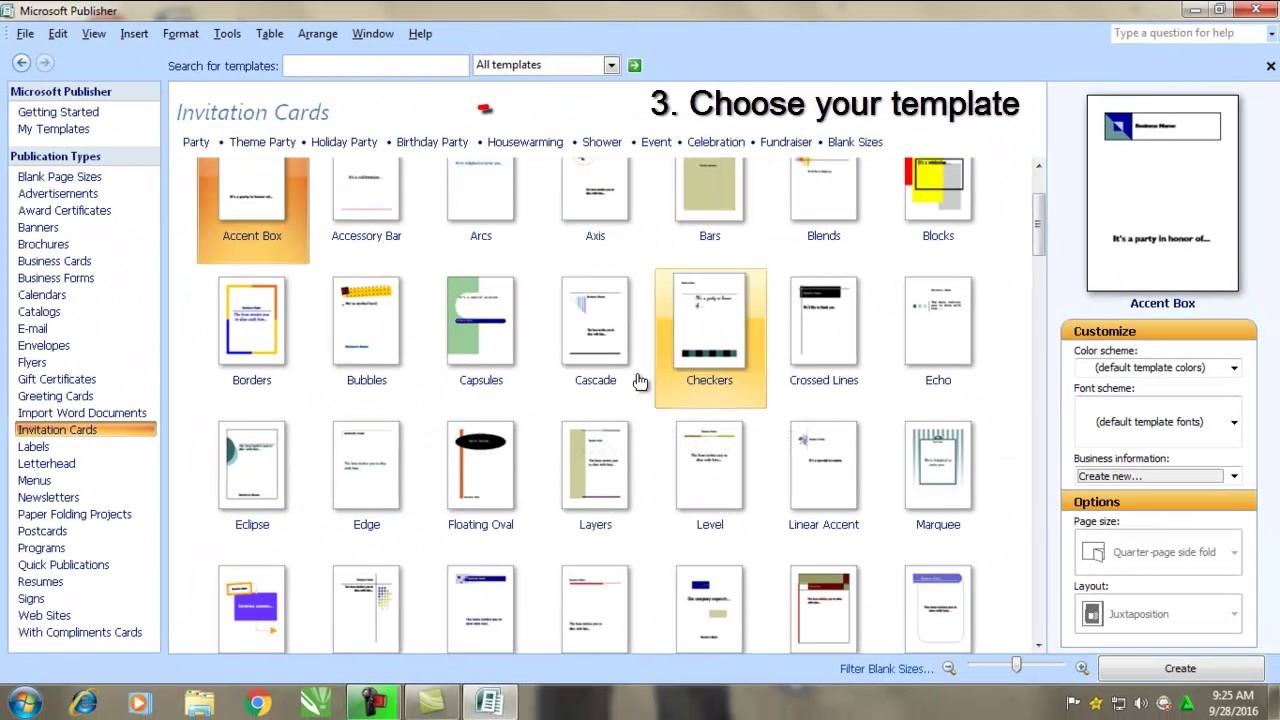Adjust the thumbnail zoom slider

pos(1016,666)
